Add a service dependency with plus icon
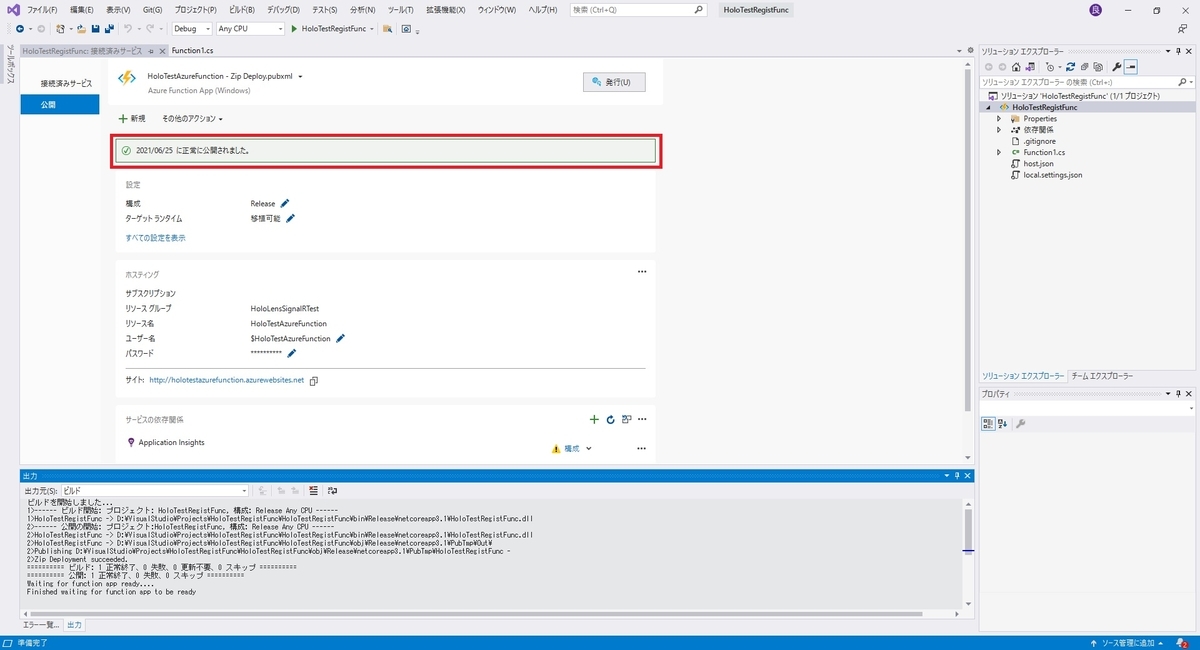 pos(594,419)
